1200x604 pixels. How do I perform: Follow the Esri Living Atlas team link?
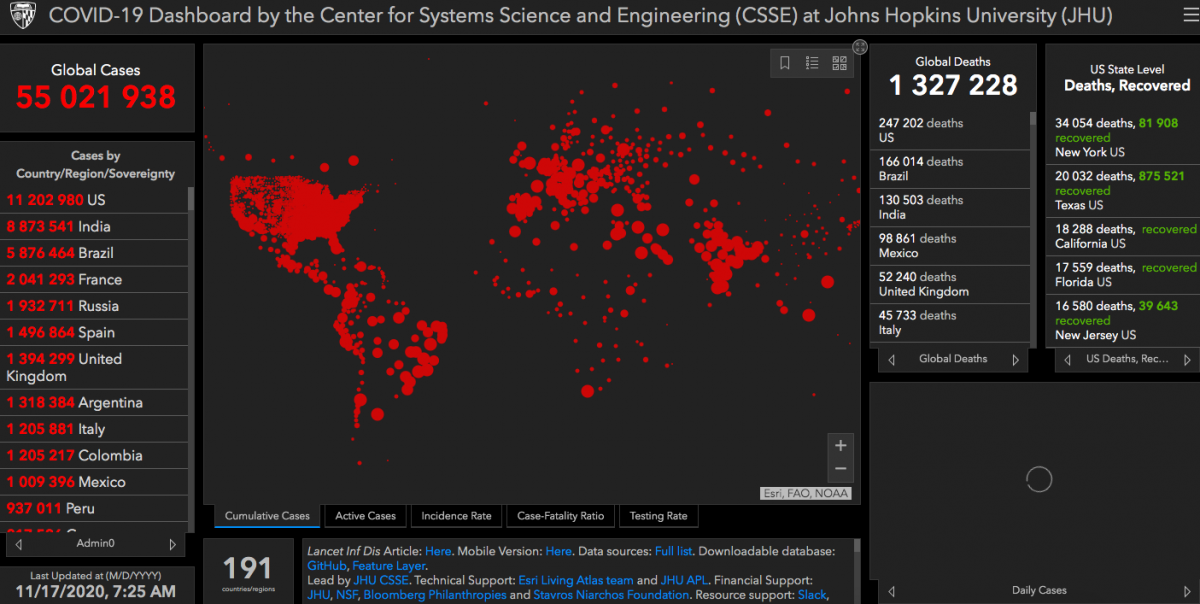tap(576, 580)
